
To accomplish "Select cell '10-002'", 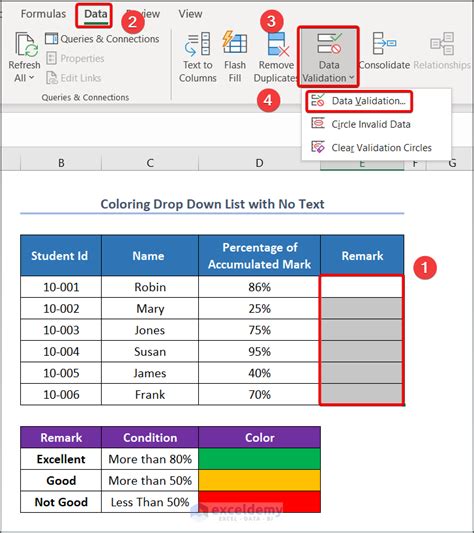I will coord(61,308).
